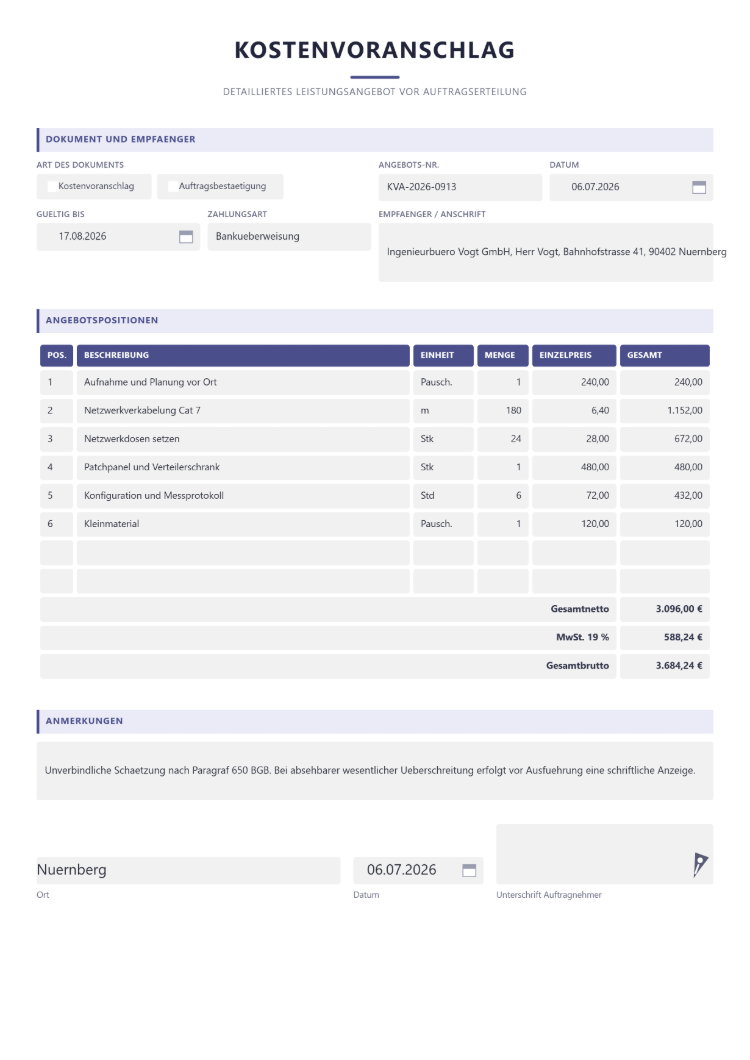Click Einzelpreis cell showing 480,00
Viewport: 750px width, 1060px height.
coord(574,467)
